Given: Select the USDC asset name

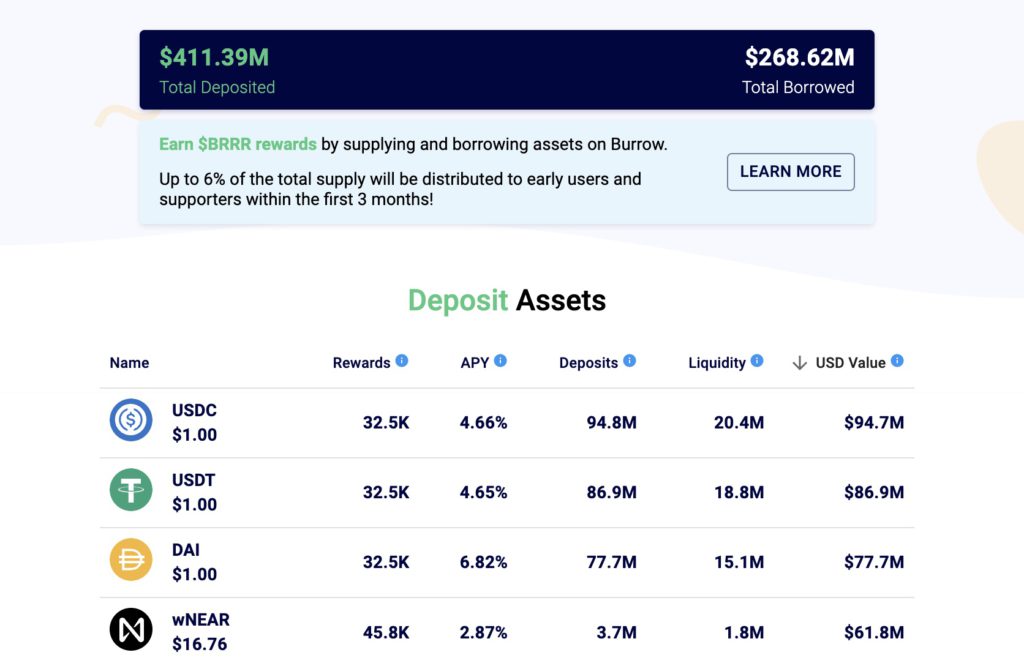Looking at the screenshot, I should coord(194,410).
